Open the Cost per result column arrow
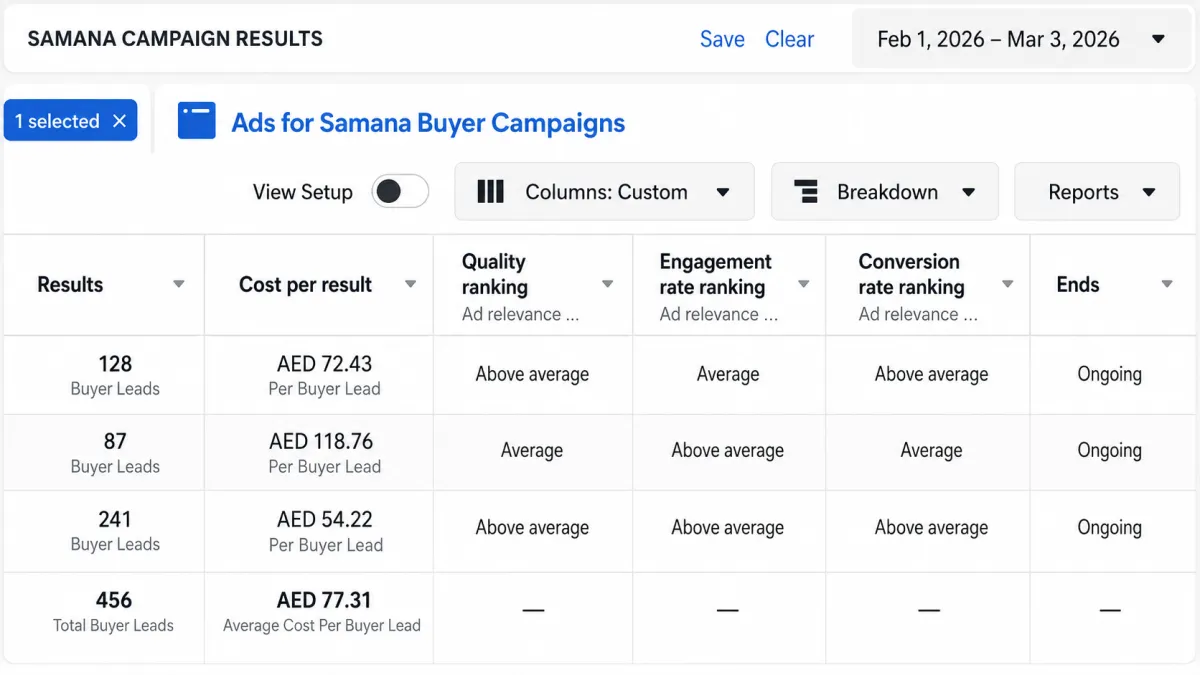Screen dimensions: 1200x675 [410, 285]
